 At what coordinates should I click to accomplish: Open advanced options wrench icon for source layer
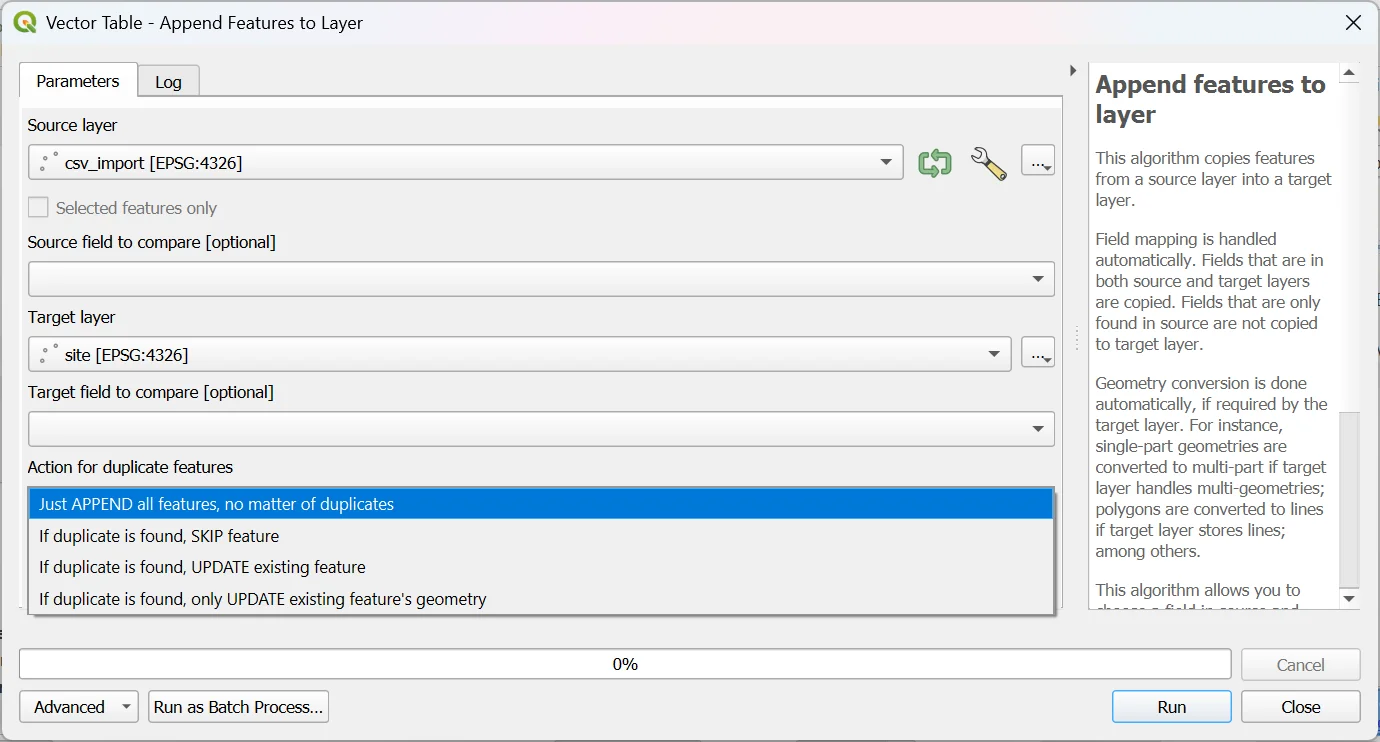[x=988, y=162]
